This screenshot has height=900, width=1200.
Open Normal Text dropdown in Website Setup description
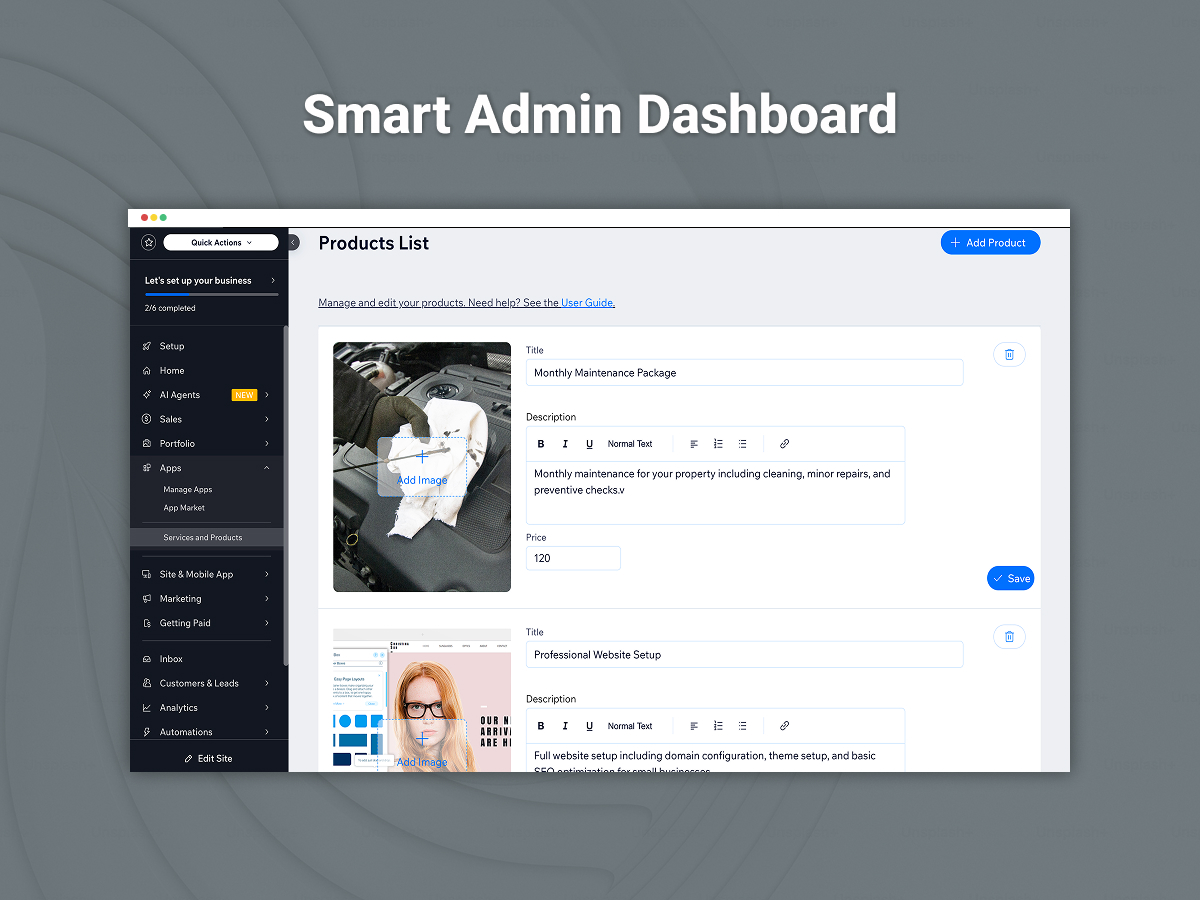630,726
